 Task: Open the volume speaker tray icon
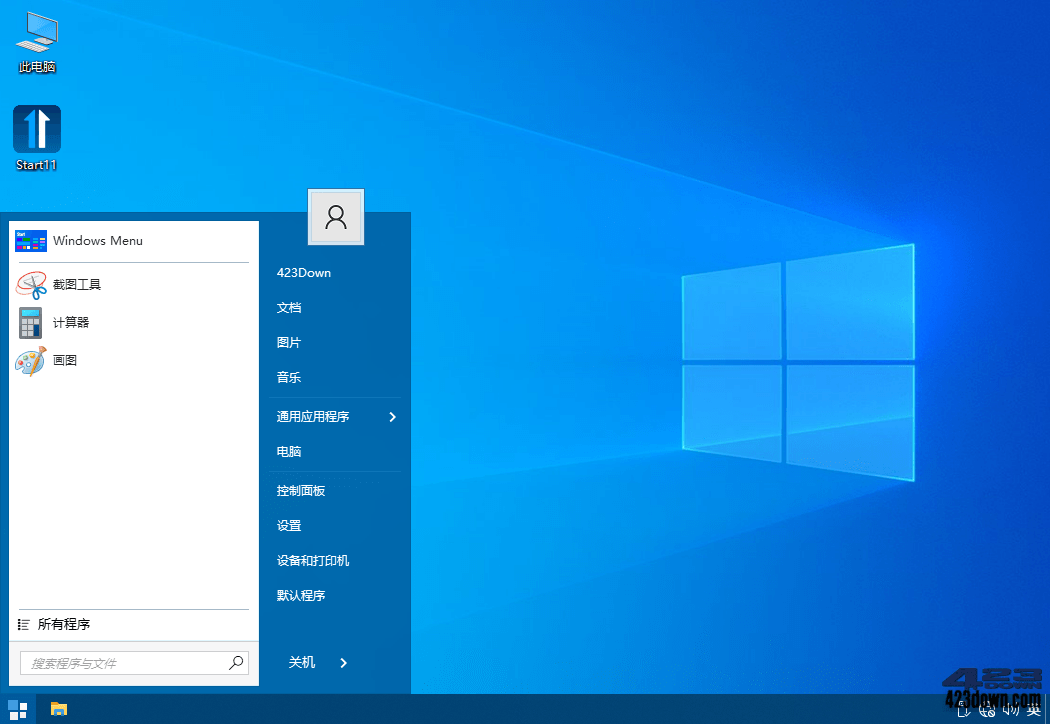pos(1010,711)
